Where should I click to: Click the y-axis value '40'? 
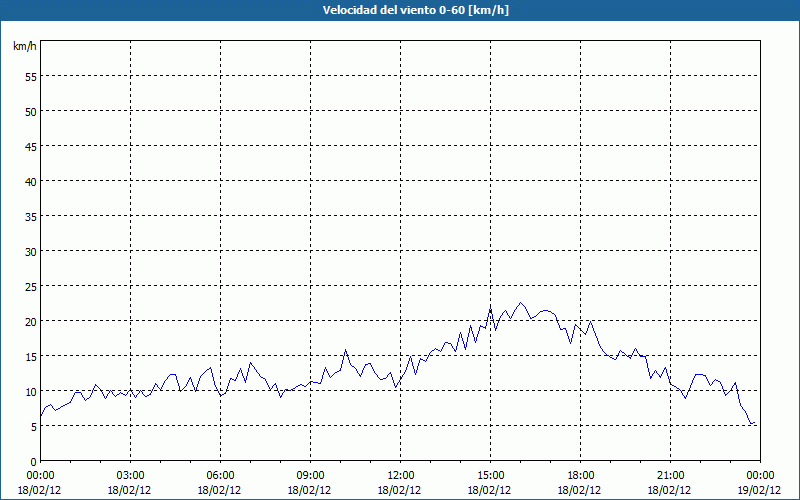coord(31,182)
